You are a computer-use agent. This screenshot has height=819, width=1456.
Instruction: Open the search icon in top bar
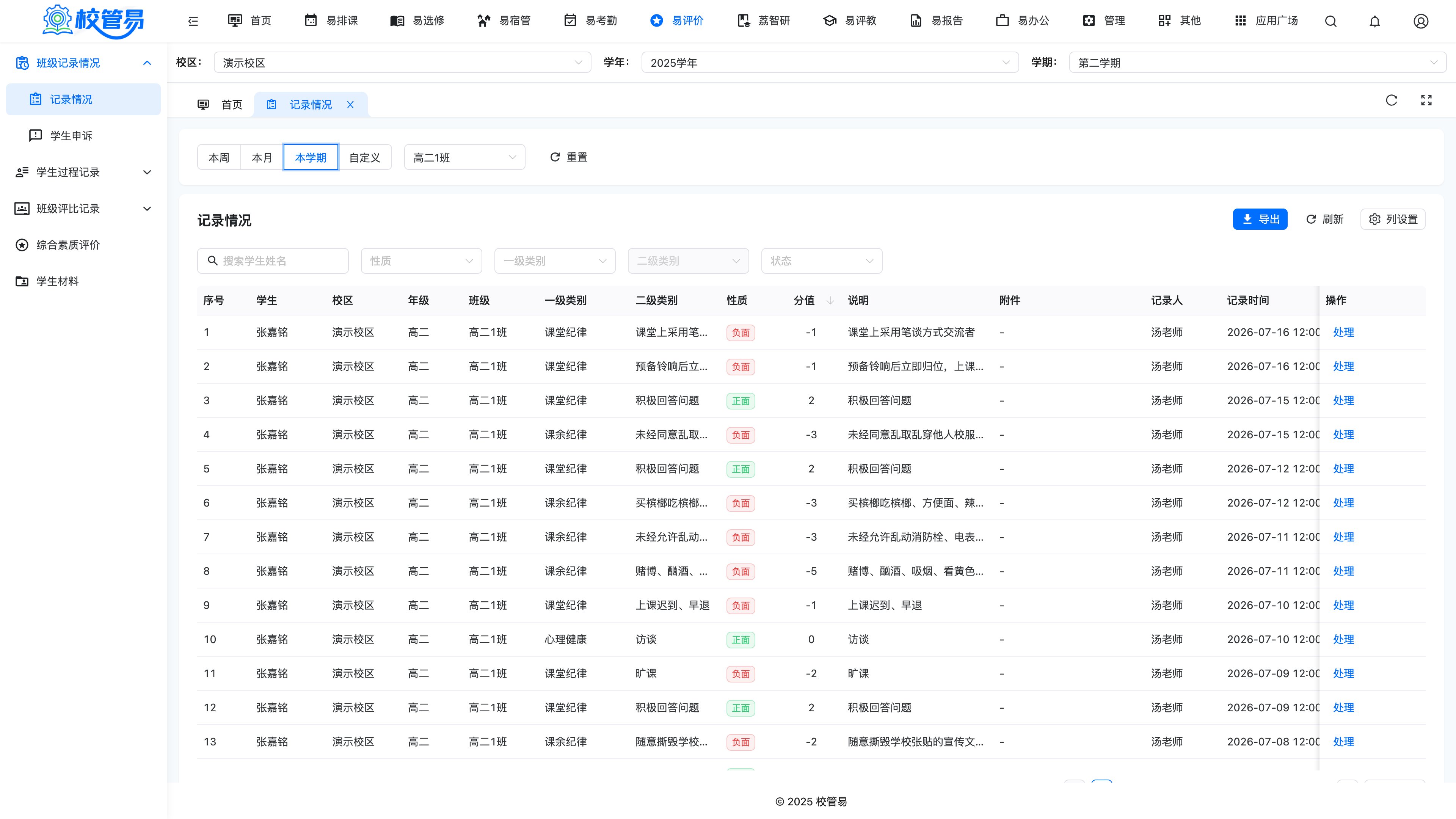[1330, 21]
